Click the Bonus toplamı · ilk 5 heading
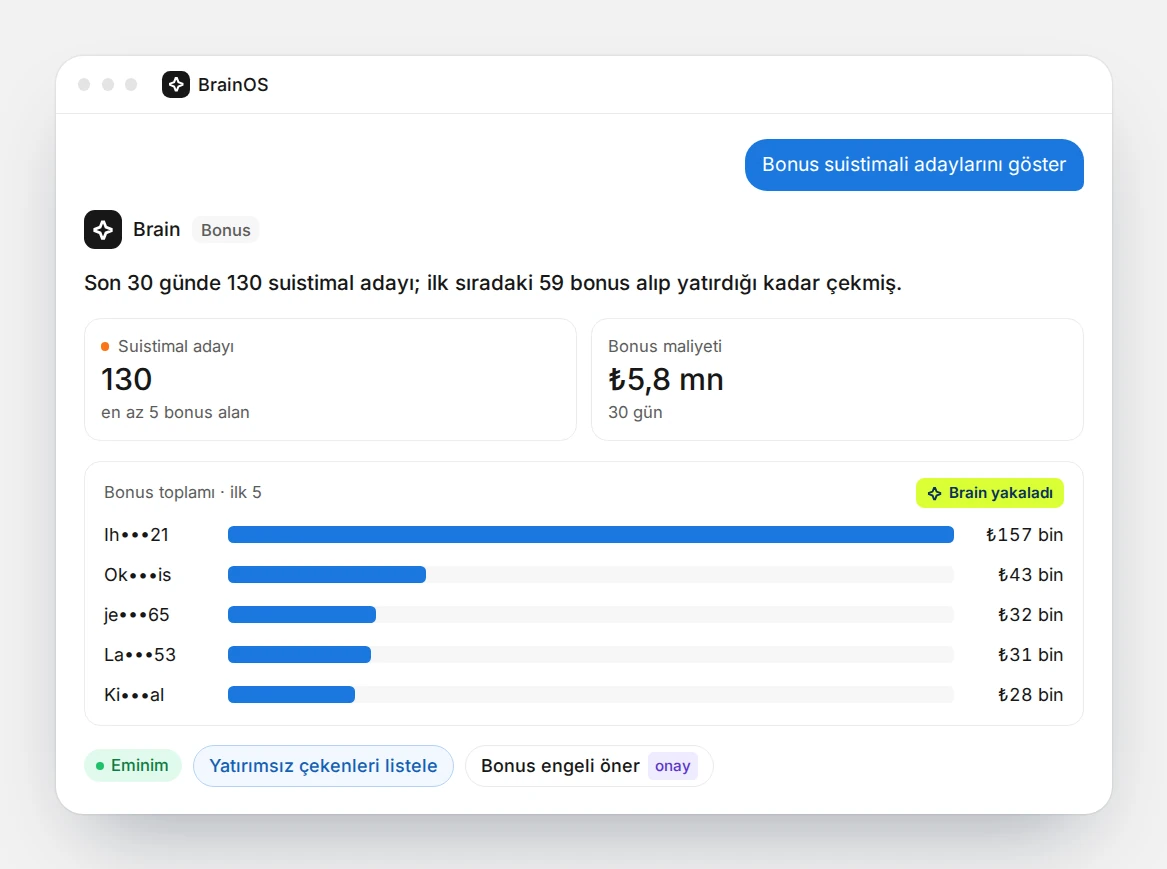The height and width of the screenshot is (869, 1167). (x=183, y=493)
